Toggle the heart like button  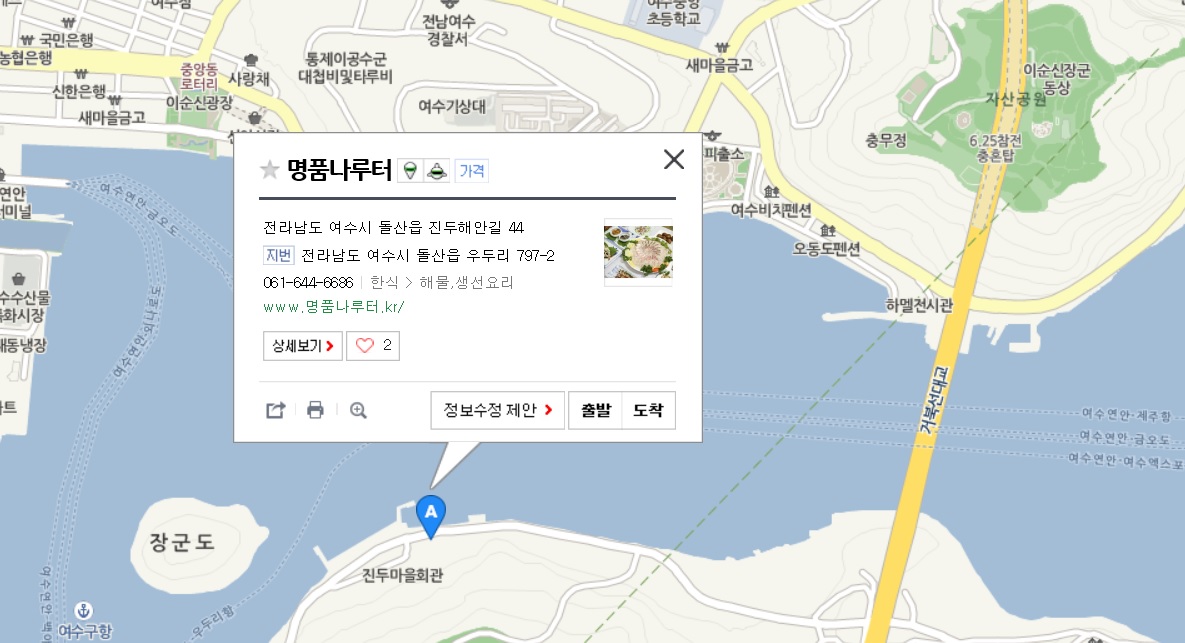click(373, 345)
